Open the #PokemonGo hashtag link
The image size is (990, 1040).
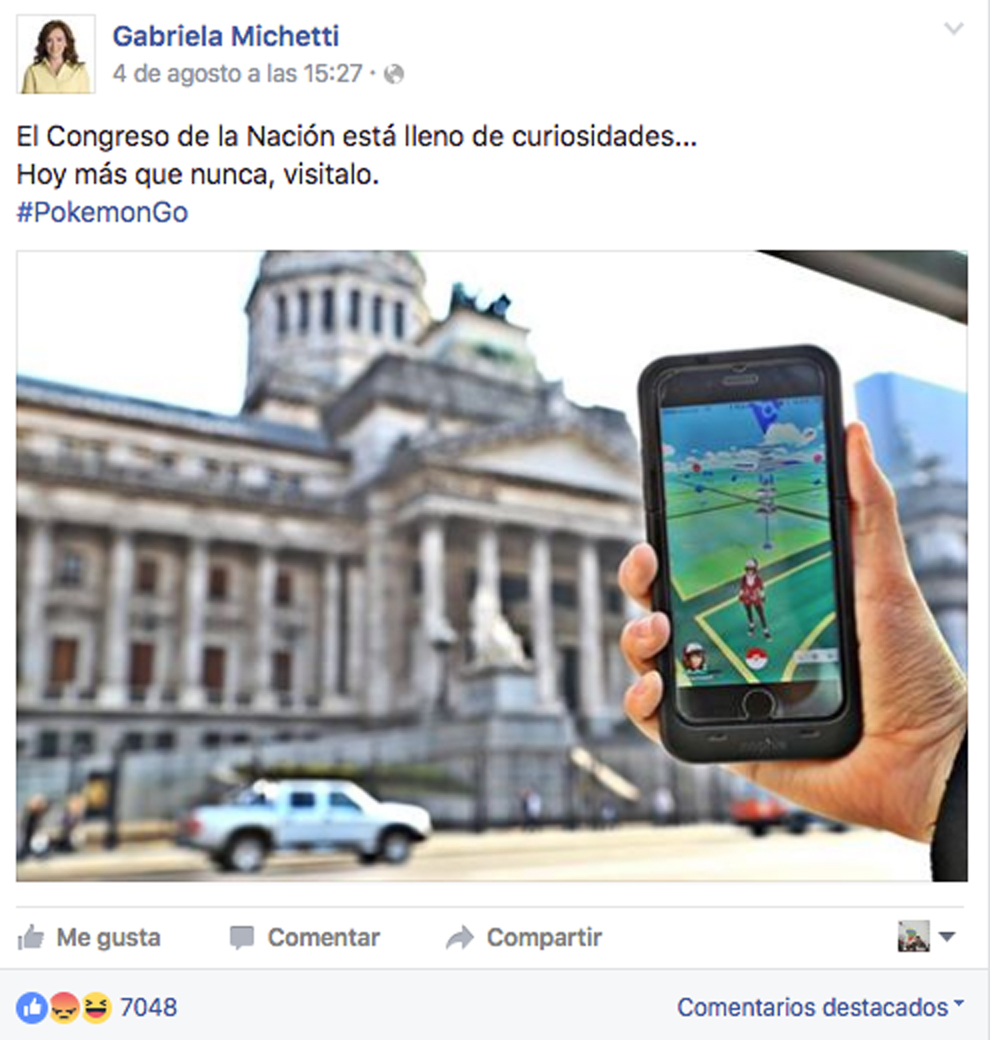[x=102, y=212]
